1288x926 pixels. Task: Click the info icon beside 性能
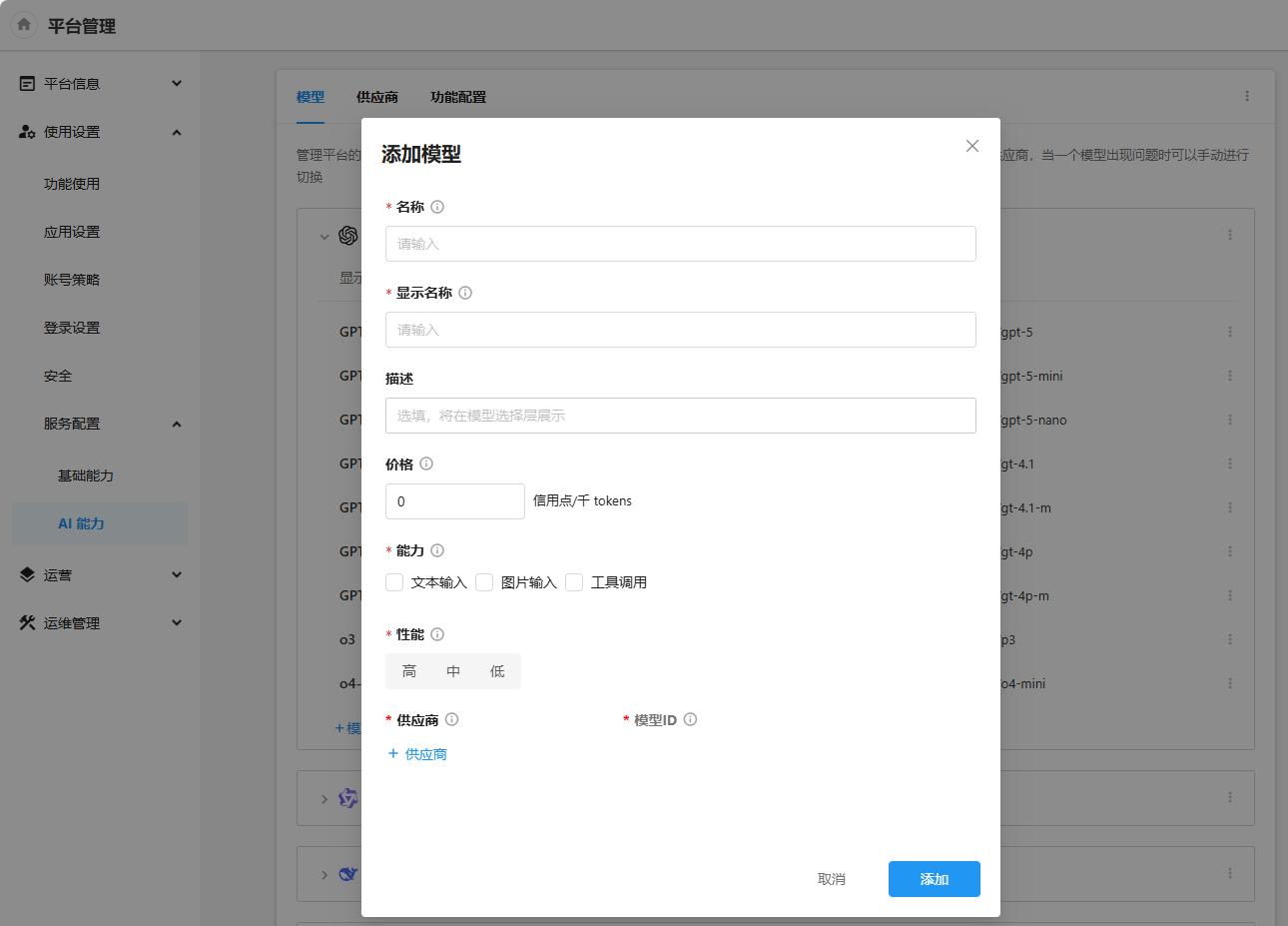click(x=437, y=634)
